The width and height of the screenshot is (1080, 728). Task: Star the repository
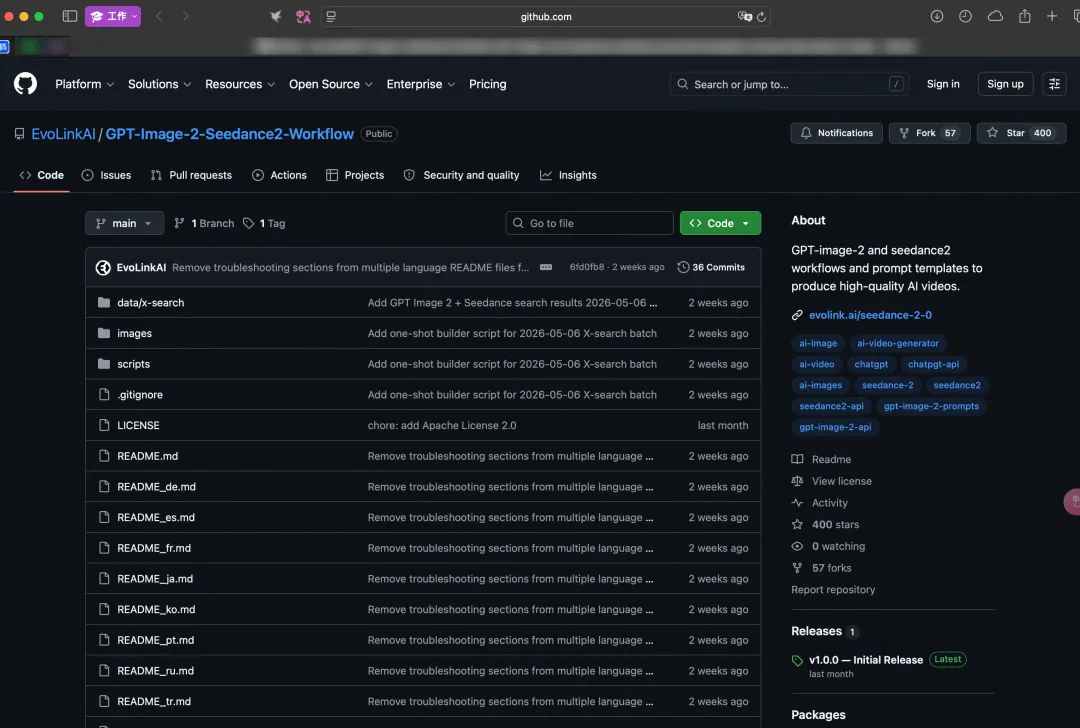pyautogui.click(x=1021, y=133)
